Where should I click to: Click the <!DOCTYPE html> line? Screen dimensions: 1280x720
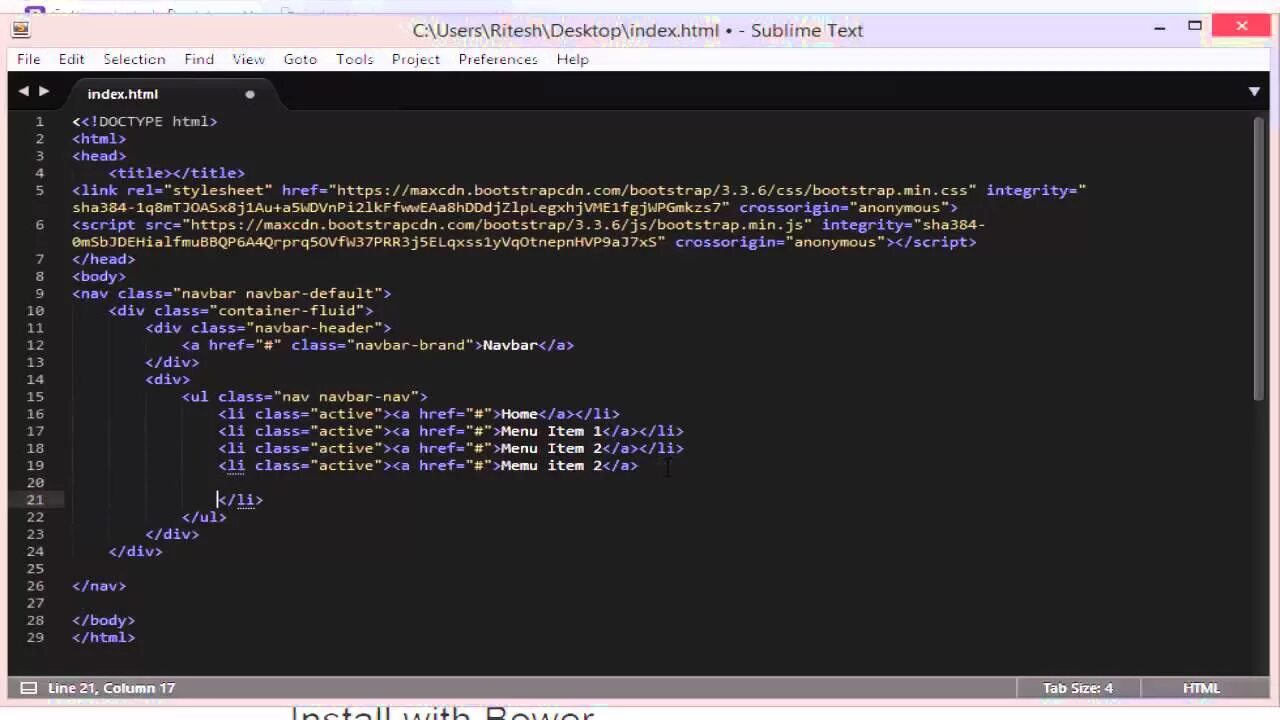pos(145,121)
